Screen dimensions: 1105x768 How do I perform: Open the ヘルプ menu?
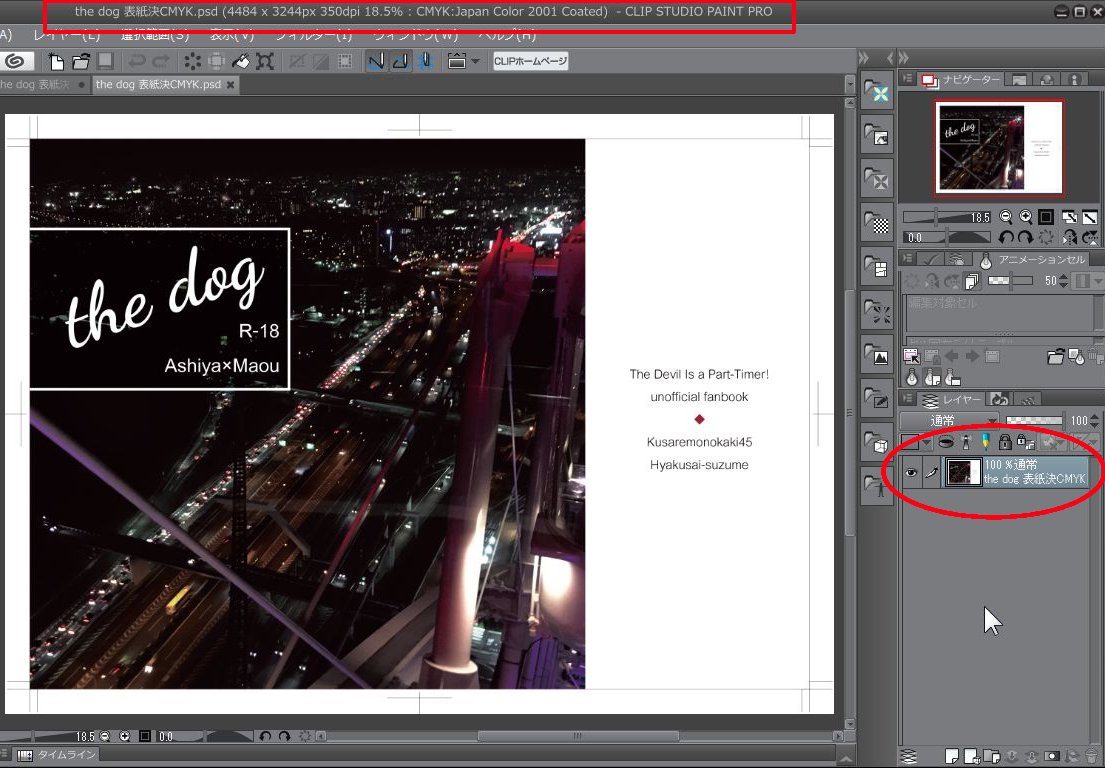tap(507, 35)
